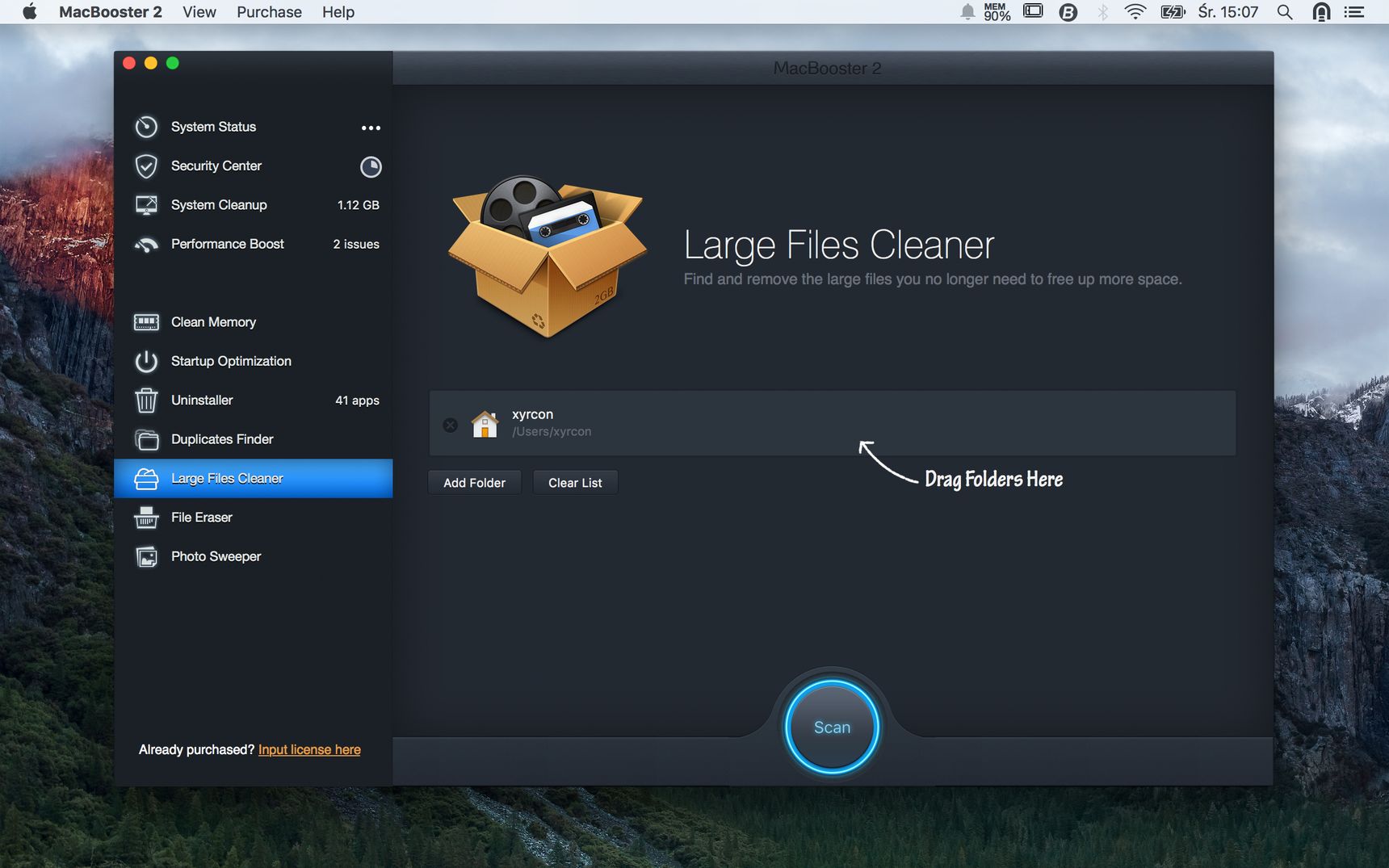This screenshot has width=1389, height=868.
Task: Click the cardboard box Large Files illustration
Action: pyautogui.click(x=548, y=256)
